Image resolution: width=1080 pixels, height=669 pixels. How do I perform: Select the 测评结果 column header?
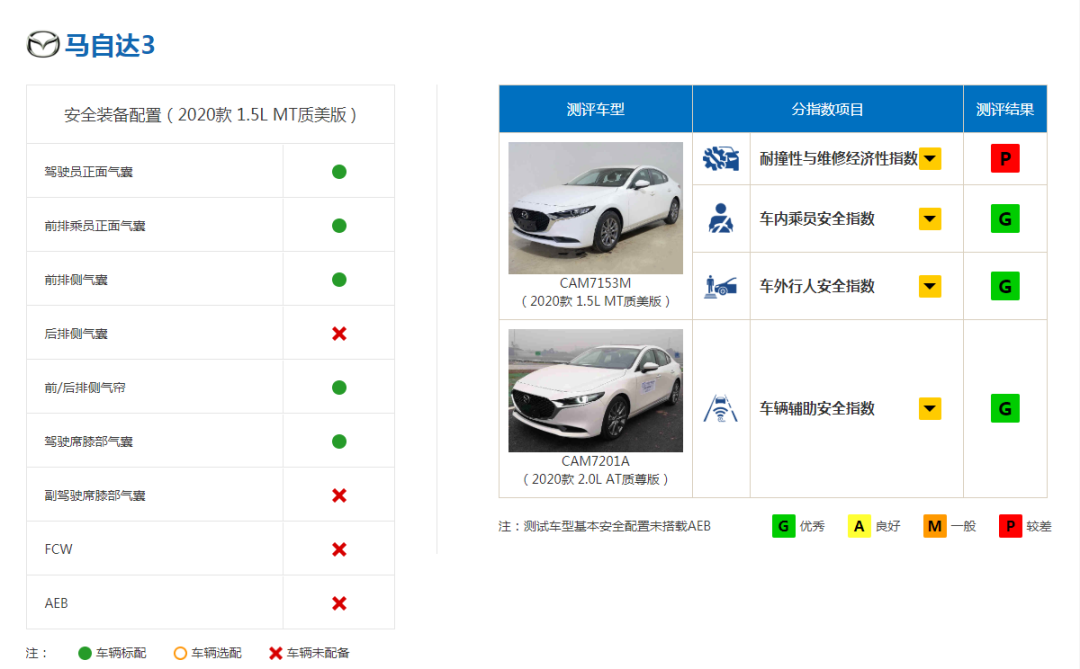(x=1005, y=109)
